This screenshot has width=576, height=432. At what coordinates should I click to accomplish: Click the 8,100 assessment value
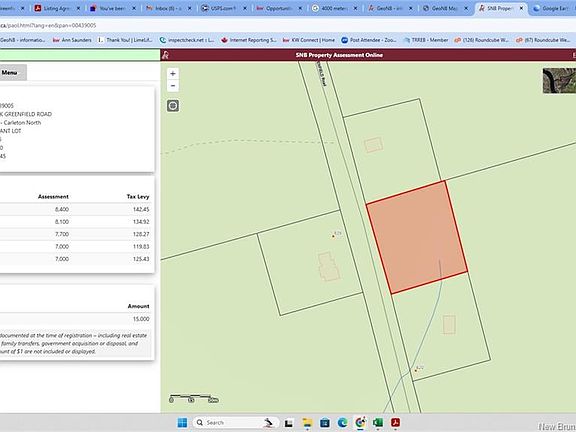pos(62,222)
